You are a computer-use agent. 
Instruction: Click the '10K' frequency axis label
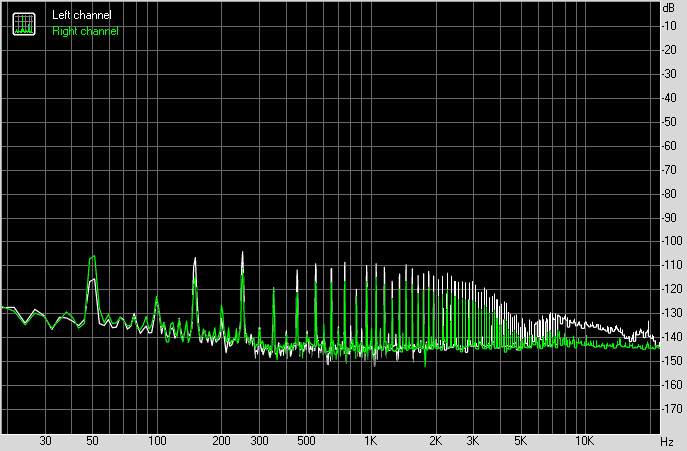tap(584, 441)
